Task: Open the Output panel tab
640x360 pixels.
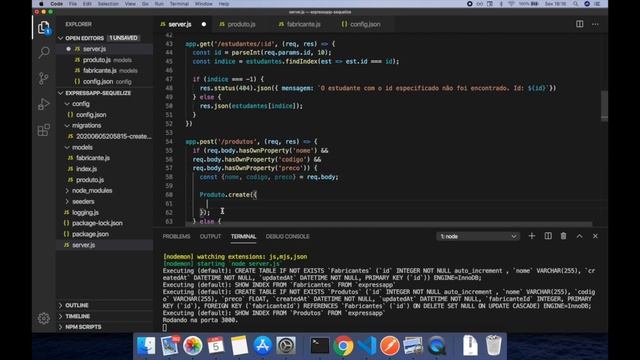Action: [x=210, y=236]
